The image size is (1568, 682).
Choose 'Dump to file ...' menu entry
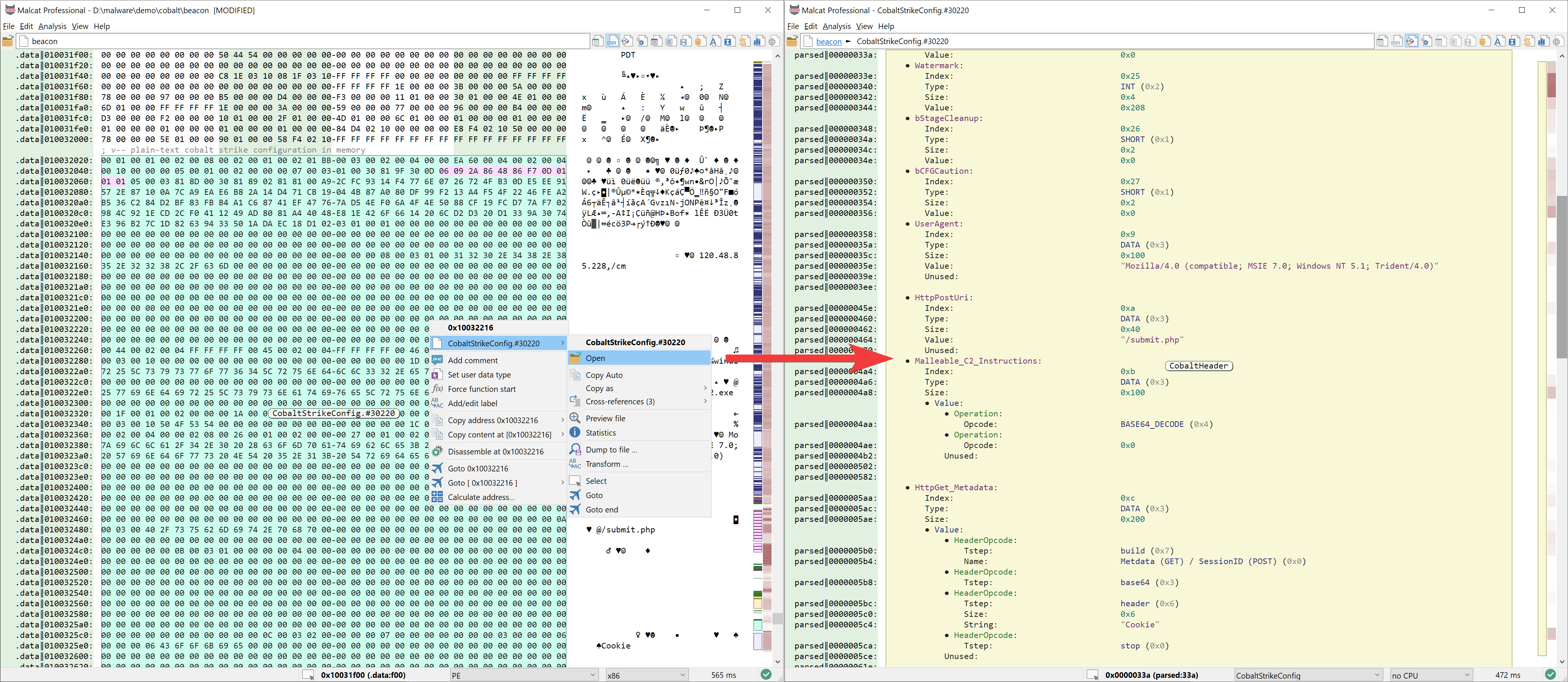click(x=639, y=450)
